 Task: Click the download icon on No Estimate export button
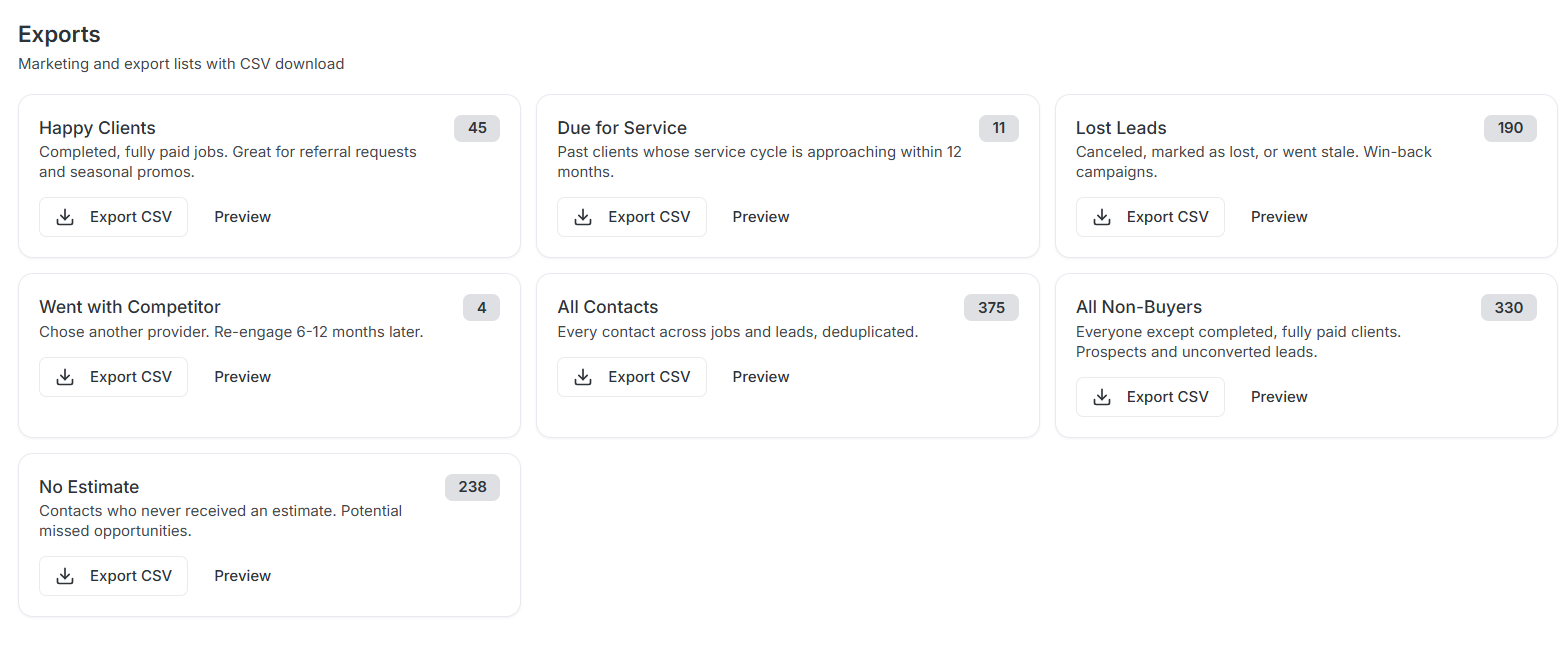tap(65, 575)
